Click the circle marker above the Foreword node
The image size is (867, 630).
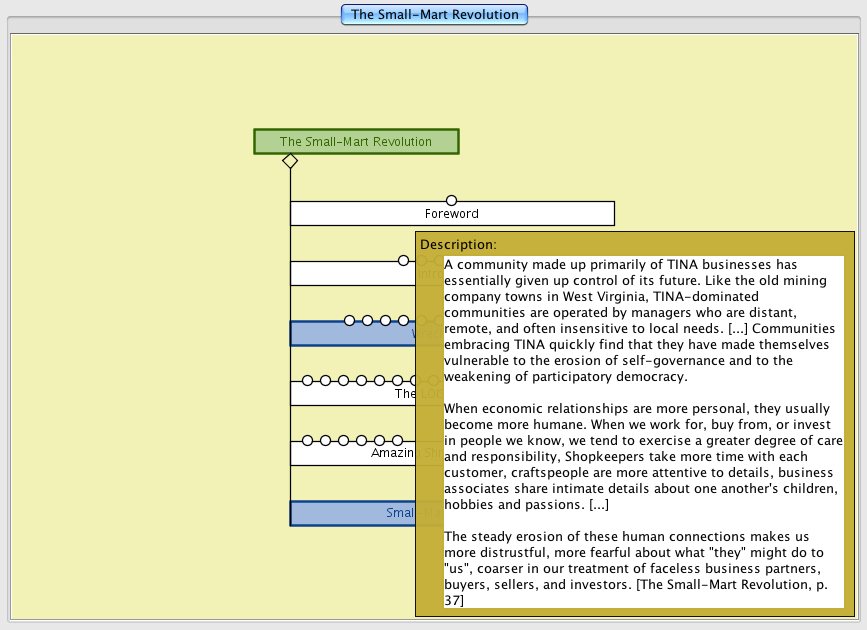pyautogui.click(x=452, y=200)
